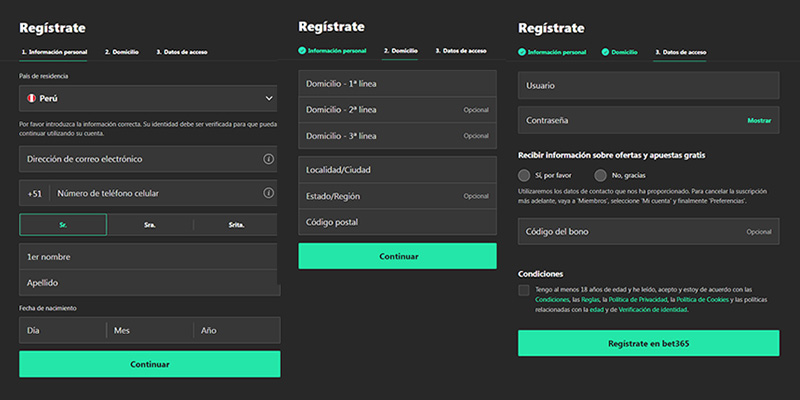Click the info icon beside phone number field
Screen dimensions: 800x400
[268, 193]
